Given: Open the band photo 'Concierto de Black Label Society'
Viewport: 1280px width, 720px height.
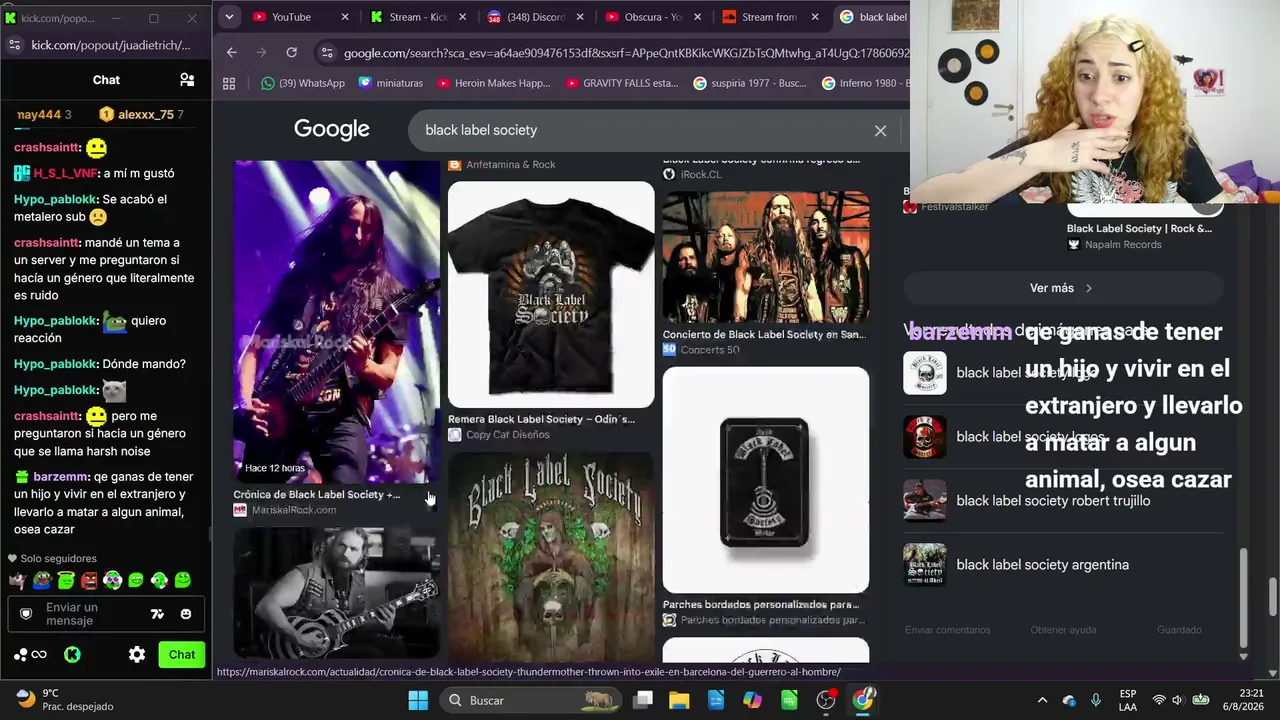Looking at the screenshot, I should point(766,258).
